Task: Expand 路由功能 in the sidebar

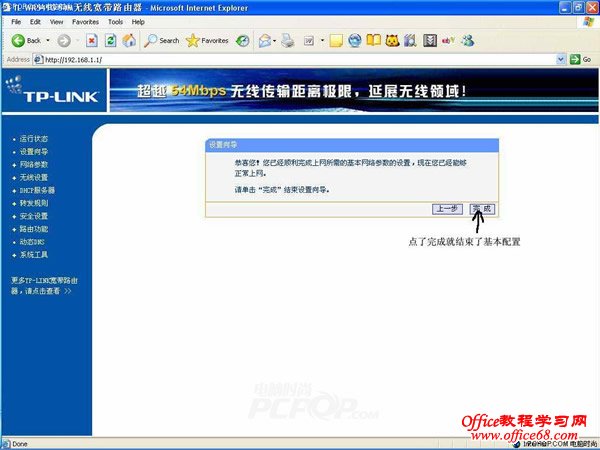Action: click(x=34, y=229)
